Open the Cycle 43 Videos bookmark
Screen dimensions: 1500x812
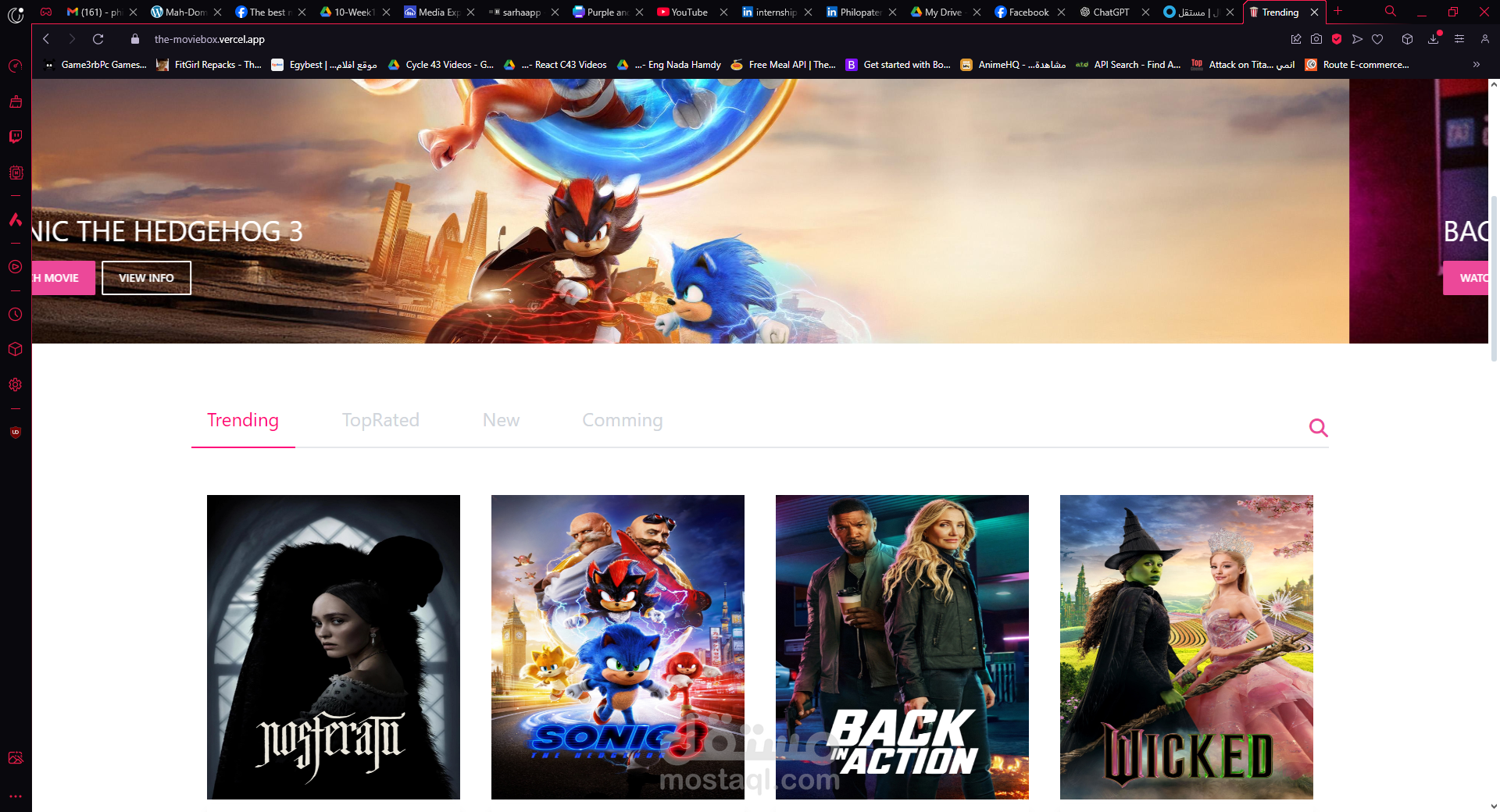441,65
